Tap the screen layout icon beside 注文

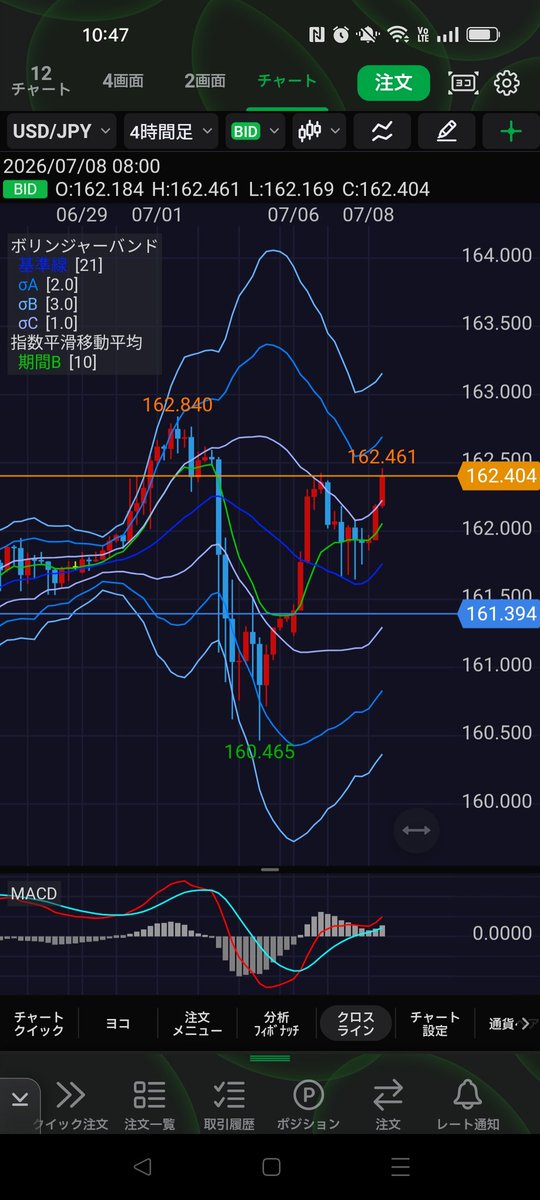[462, 83]
